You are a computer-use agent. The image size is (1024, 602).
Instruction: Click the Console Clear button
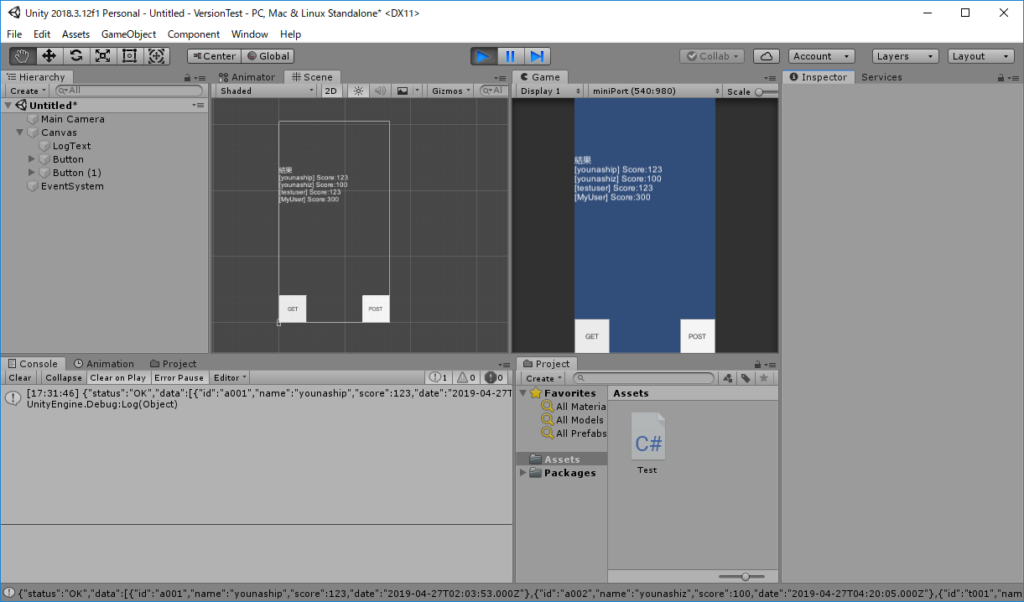click(20, 378)
